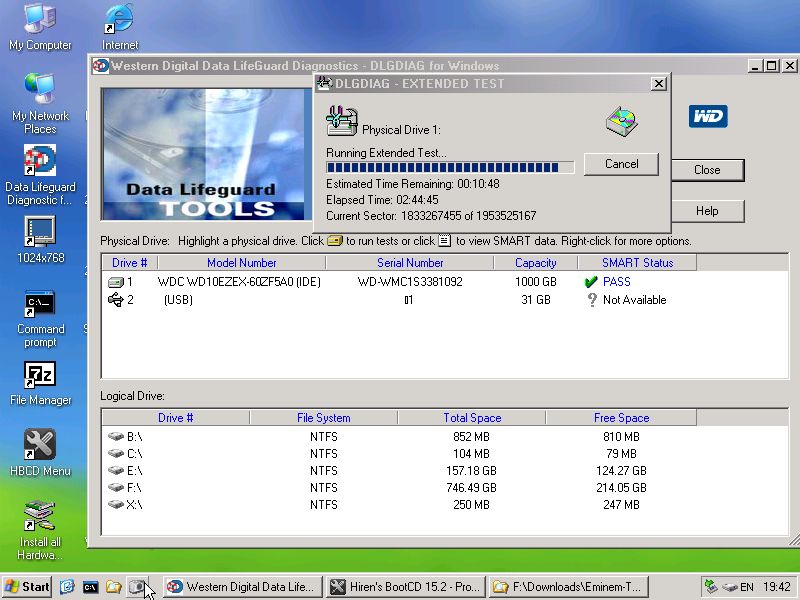
Task: Open the Start menu
Action: click(x=28, y=587)
